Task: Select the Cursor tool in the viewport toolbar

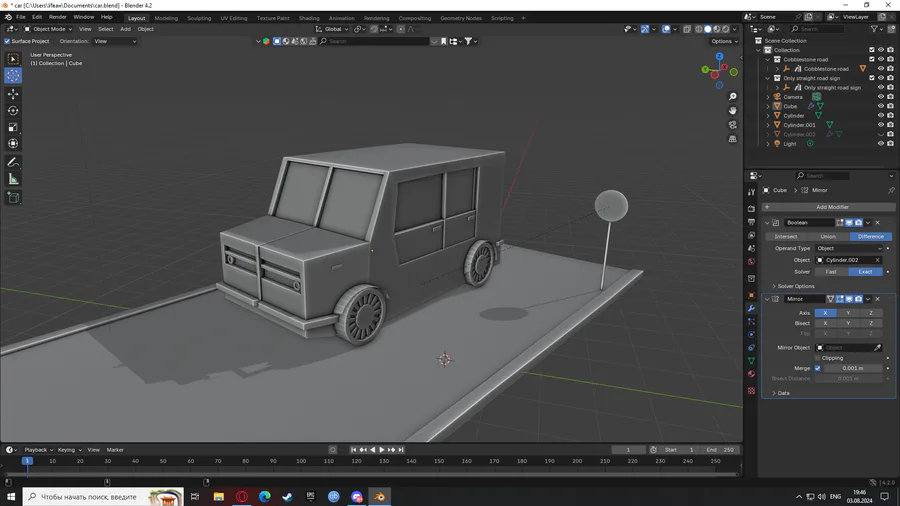Action: pyautogui.click(x=13, y=75)
